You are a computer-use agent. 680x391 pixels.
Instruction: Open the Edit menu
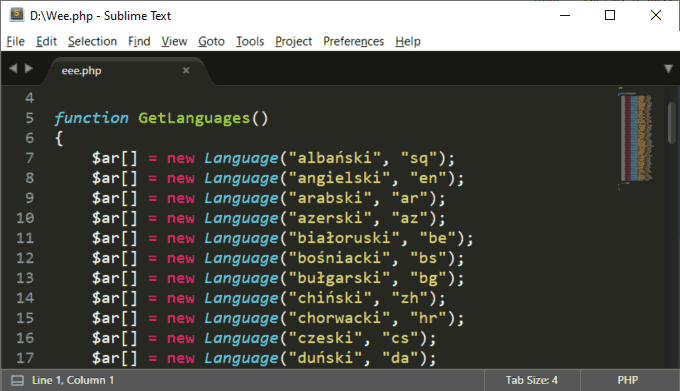click(x=46, y=41)
